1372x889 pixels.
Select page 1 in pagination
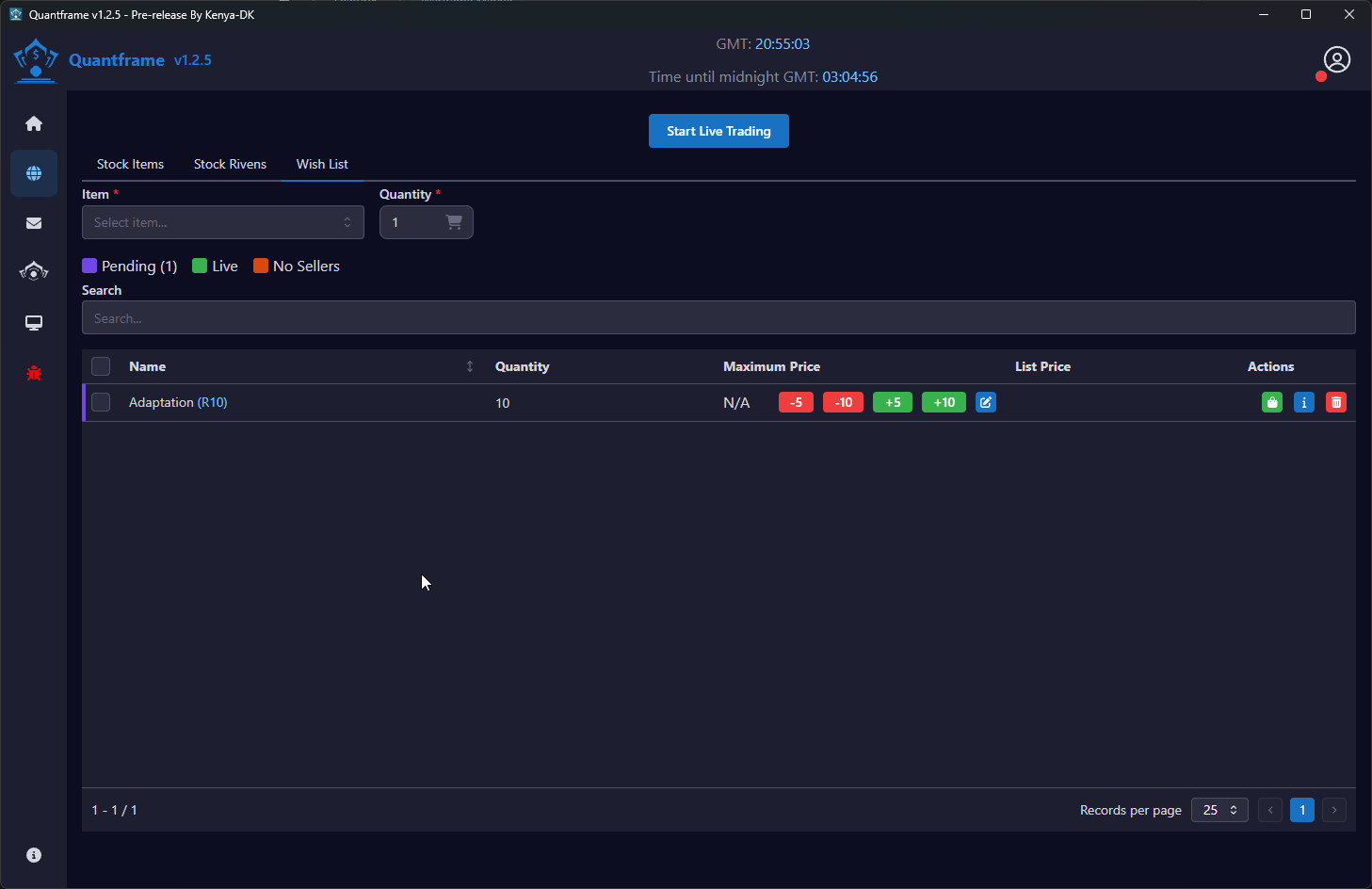pyautogui.click(x=1302, y=810)
